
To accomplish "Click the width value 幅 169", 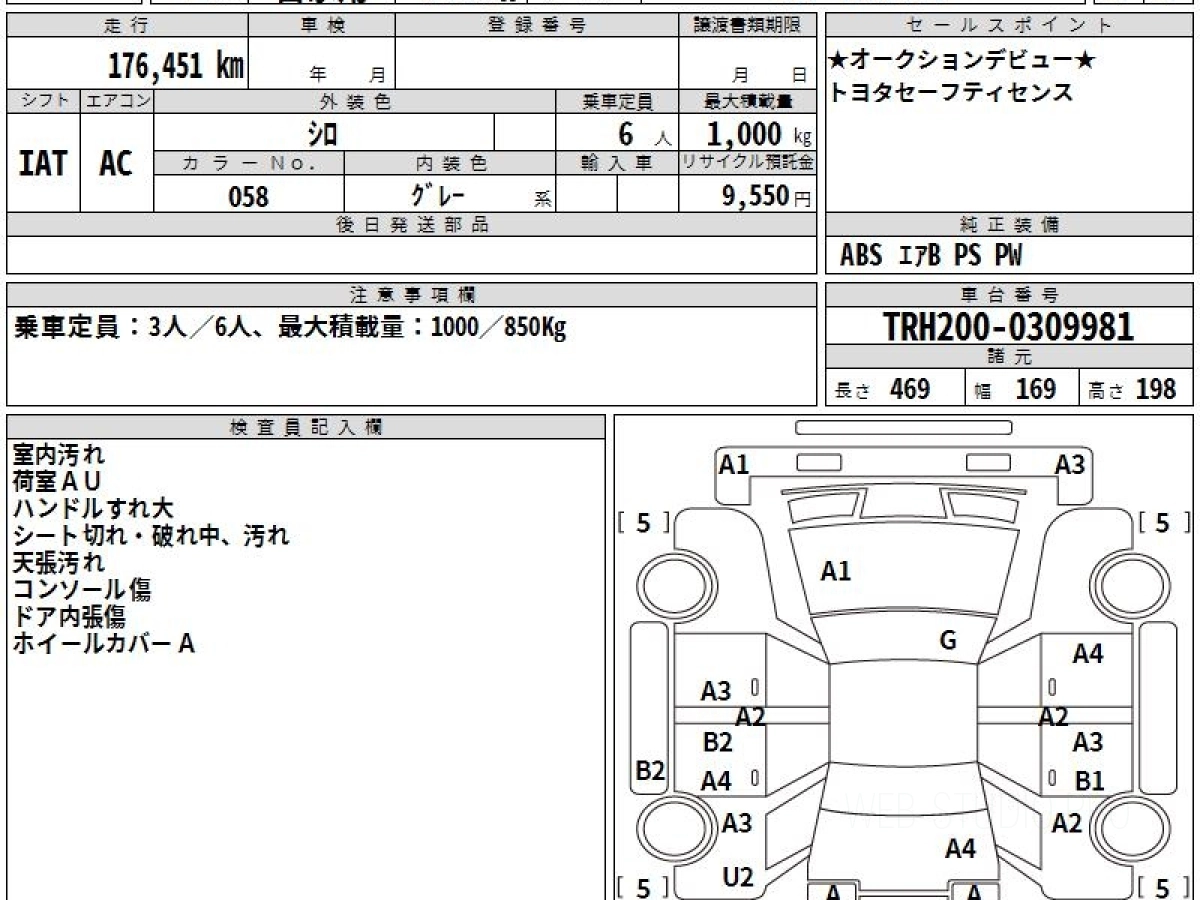I will coord(1015,389).
